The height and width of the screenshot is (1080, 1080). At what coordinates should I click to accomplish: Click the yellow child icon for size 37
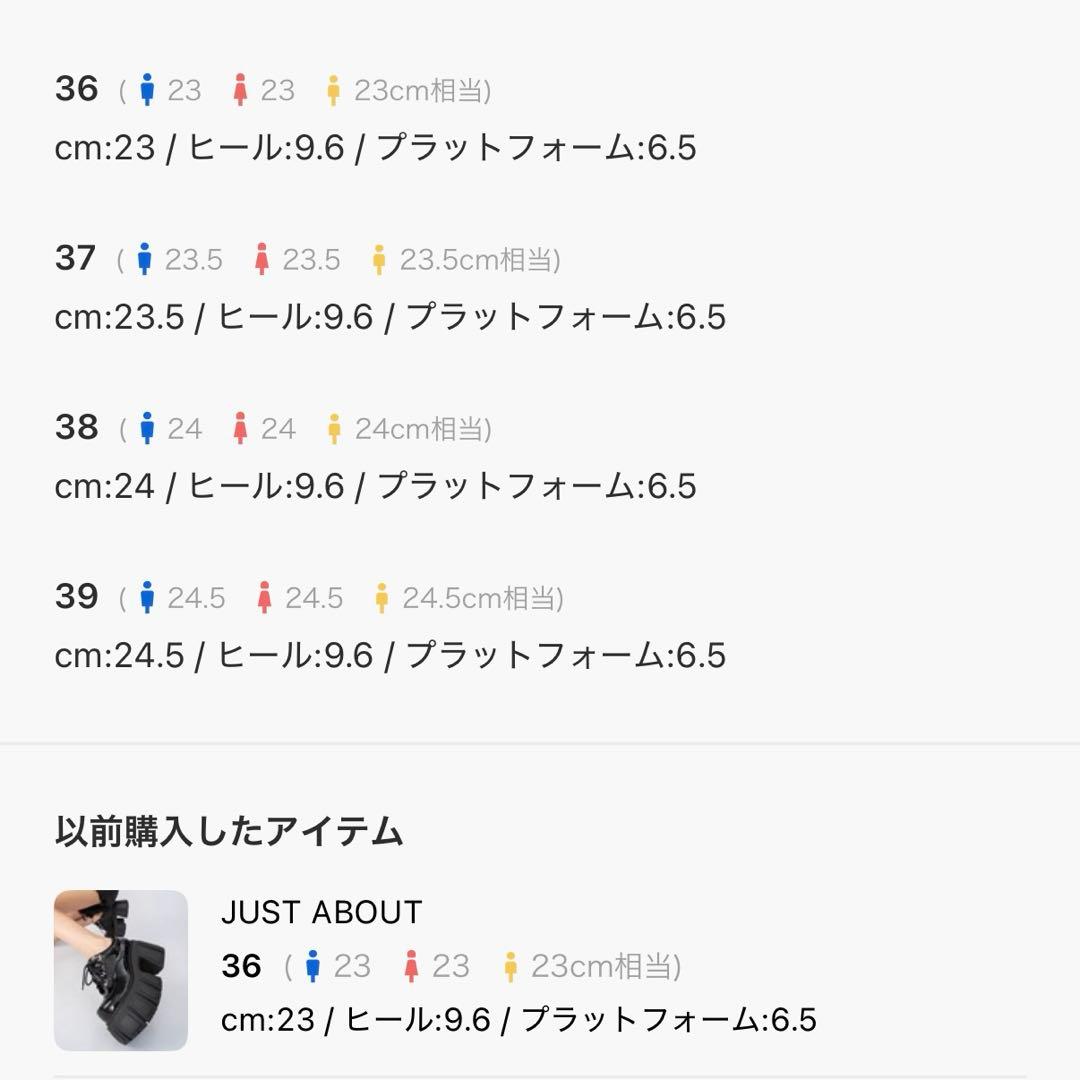(x=379, y=260)
